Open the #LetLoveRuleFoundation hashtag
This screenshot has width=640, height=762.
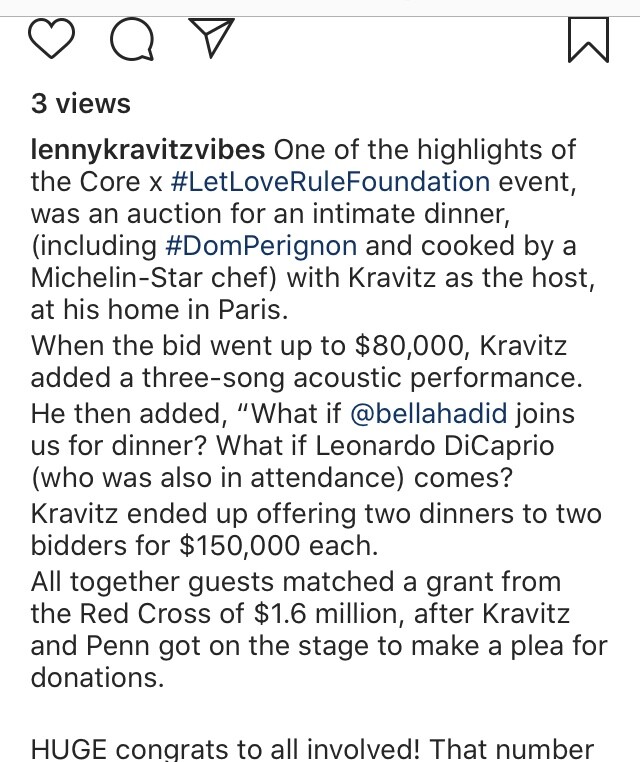330,182
